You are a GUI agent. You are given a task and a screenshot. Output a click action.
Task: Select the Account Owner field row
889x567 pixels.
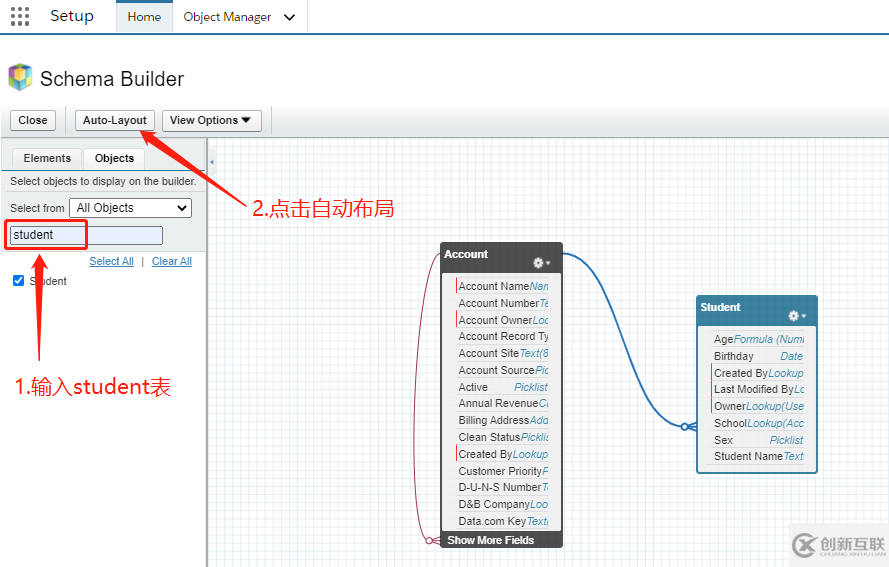(x=503, y=320)
